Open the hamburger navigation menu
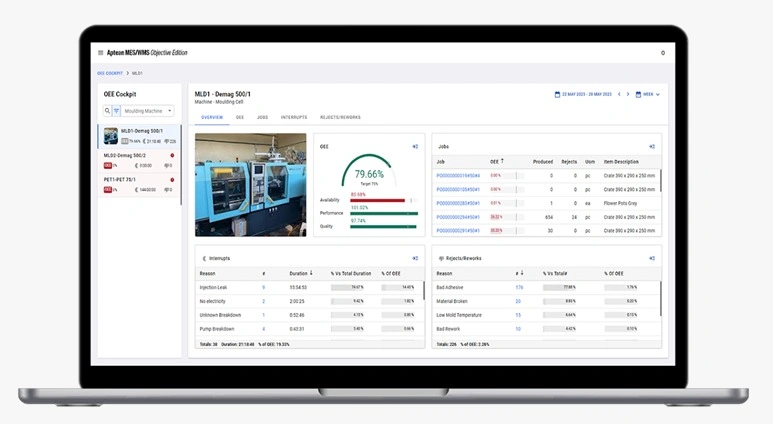The width and height of the screenshot is (773, 424). pyautogui.click(x=100, y=53)
